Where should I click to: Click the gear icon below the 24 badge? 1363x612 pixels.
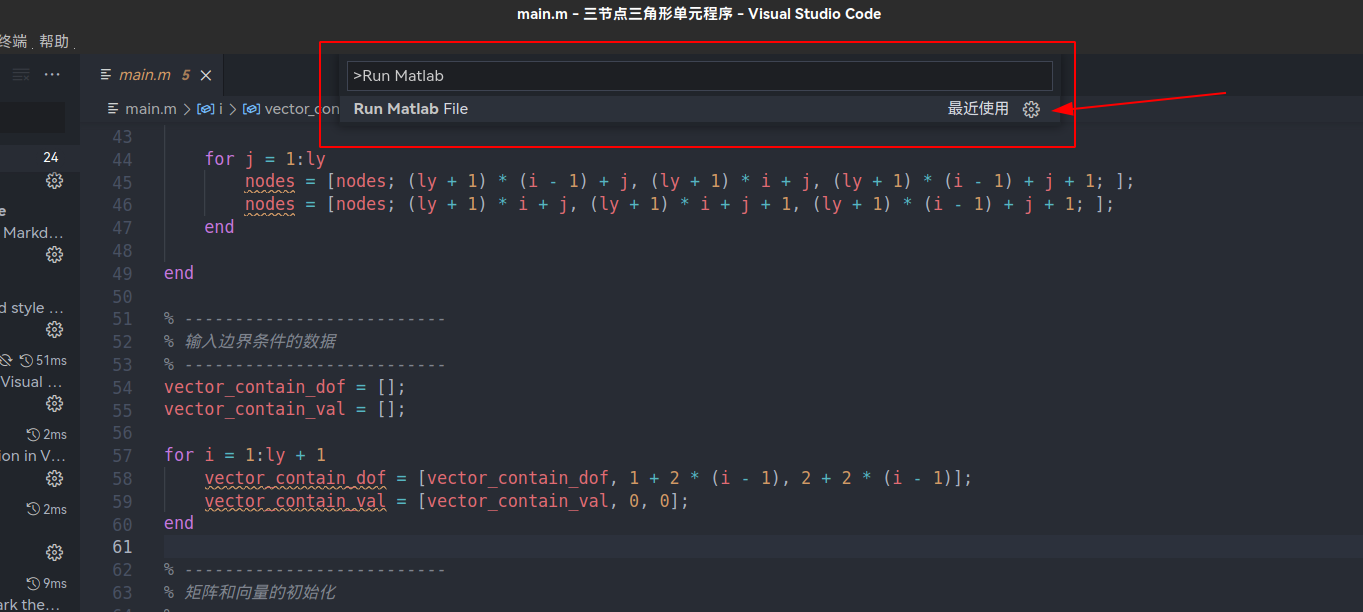point(54,181)
